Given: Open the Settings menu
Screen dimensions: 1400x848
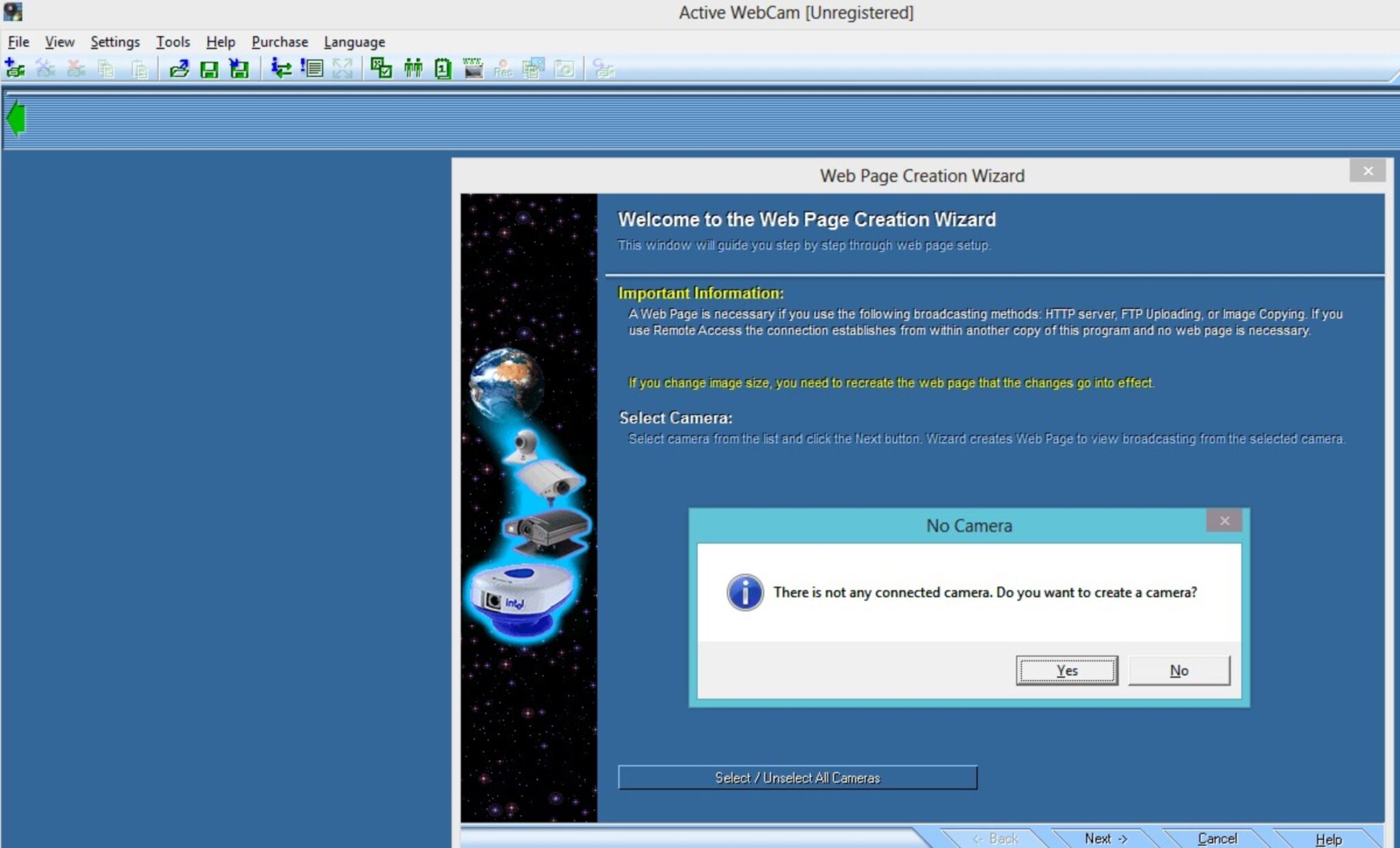Looking at the screenshot, I should 115,42.
